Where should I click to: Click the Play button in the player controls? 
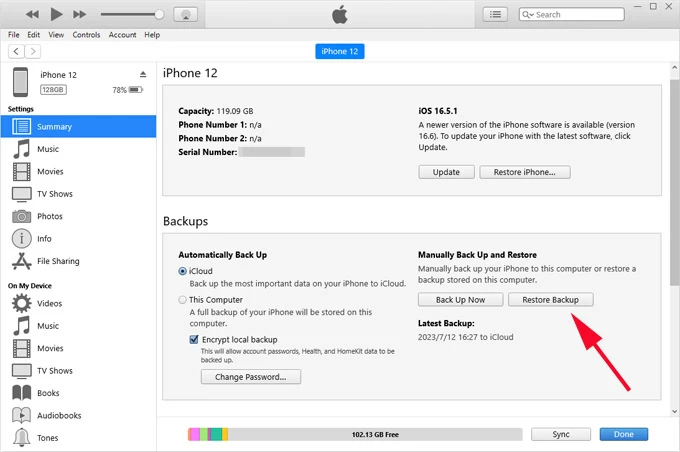56,14
